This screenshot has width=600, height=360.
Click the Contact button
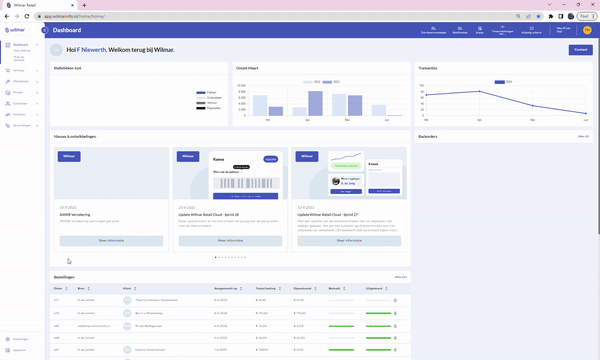(x=580, y=50)
